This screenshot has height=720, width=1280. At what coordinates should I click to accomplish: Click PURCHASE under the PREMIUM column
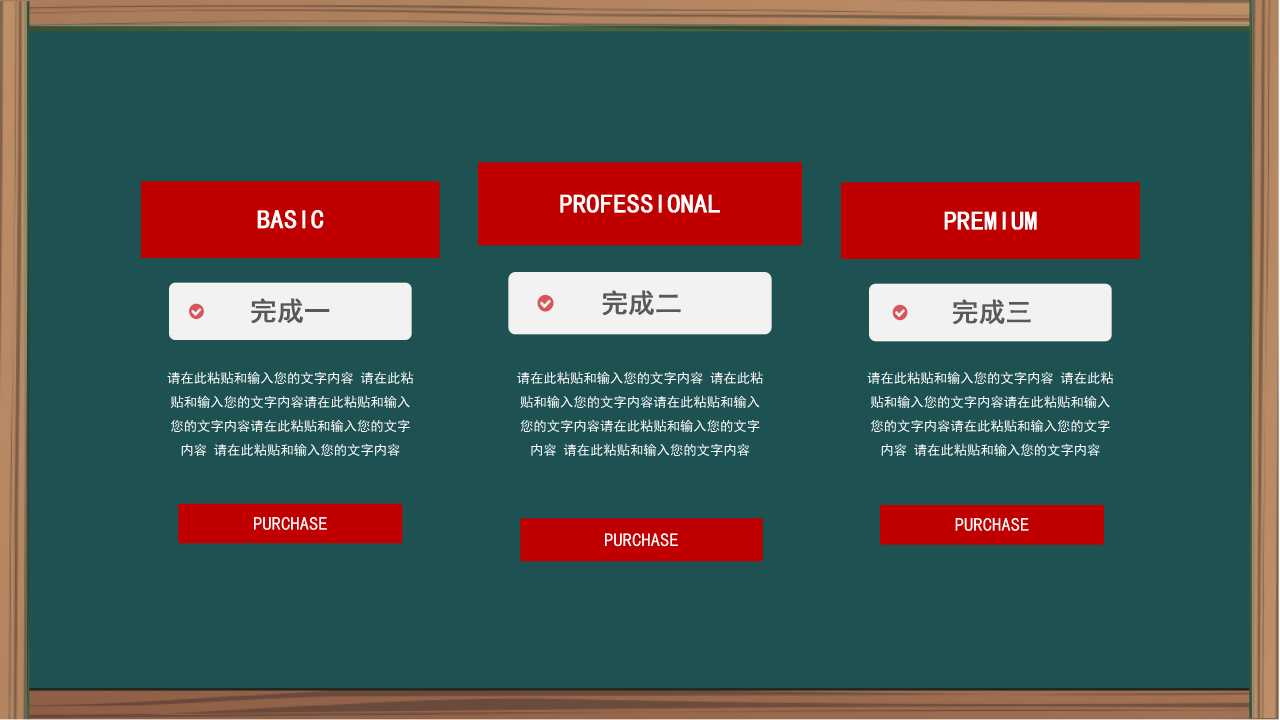tap(991, 525)
